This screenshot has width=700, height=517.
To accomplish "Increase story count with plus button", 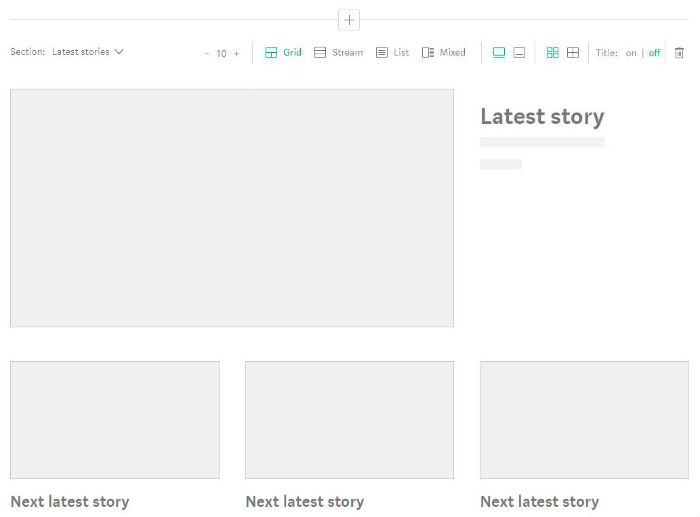I will (x=237, y=54).
